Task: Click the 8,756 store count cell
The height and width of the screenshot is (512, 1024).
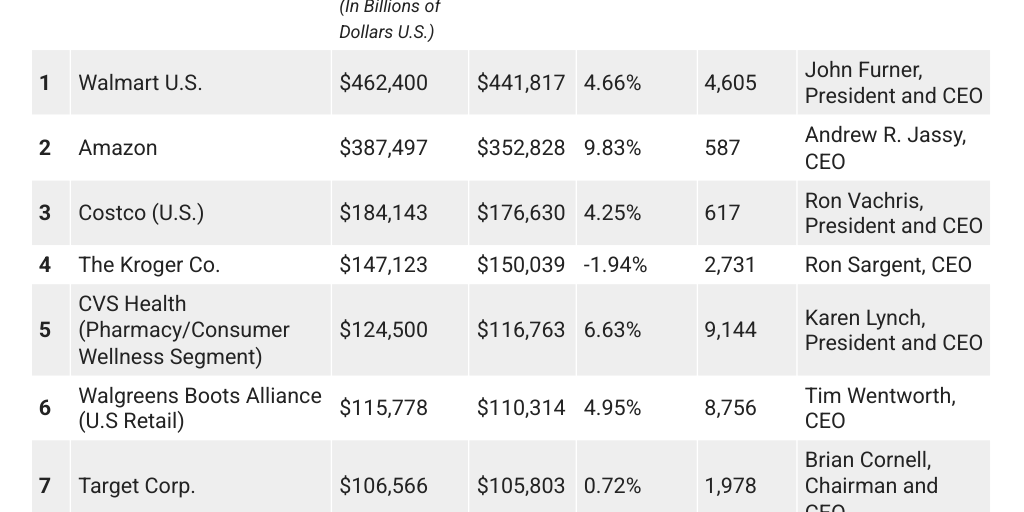Action: [730, 408]
